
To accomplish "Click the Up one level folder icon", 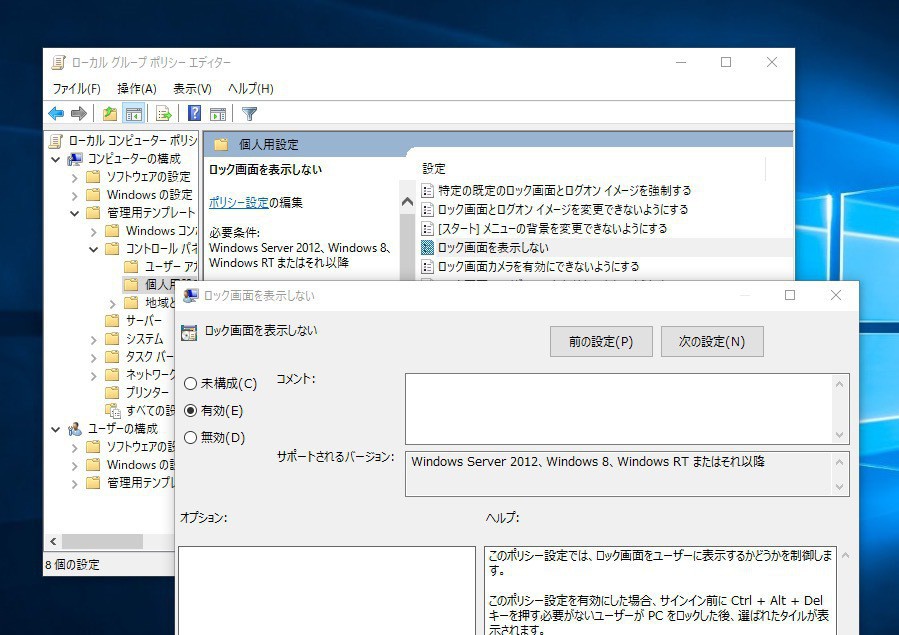I will (110, 114).
